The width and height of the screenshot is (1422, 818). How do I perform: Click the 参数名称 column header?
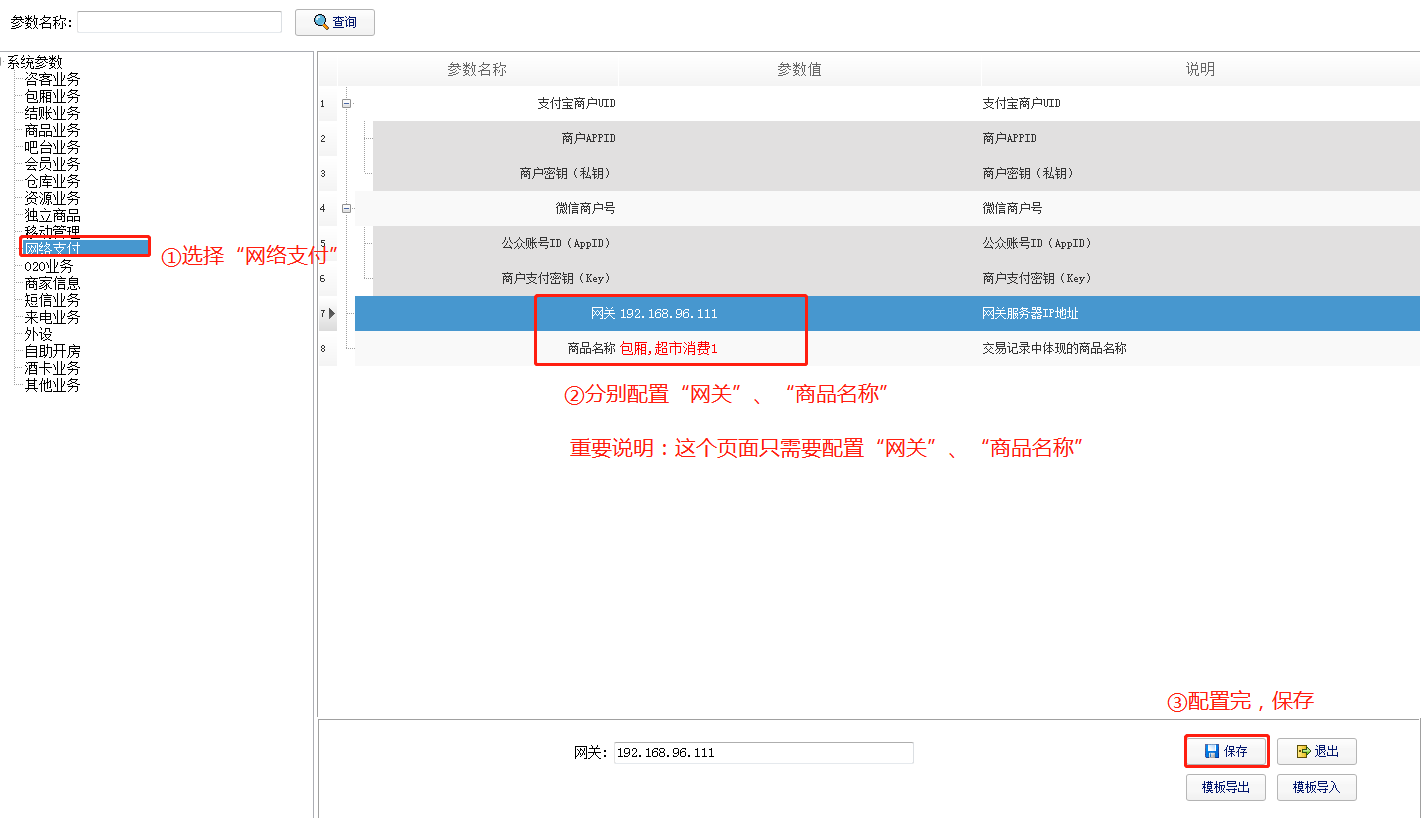pos(477,69)
